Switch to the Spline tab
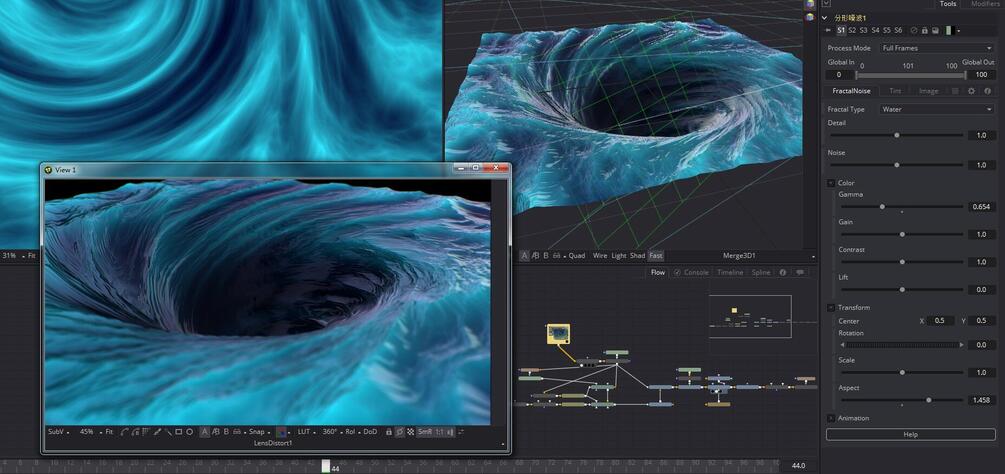Screen dimensions: 1005x474 point(761,272)
